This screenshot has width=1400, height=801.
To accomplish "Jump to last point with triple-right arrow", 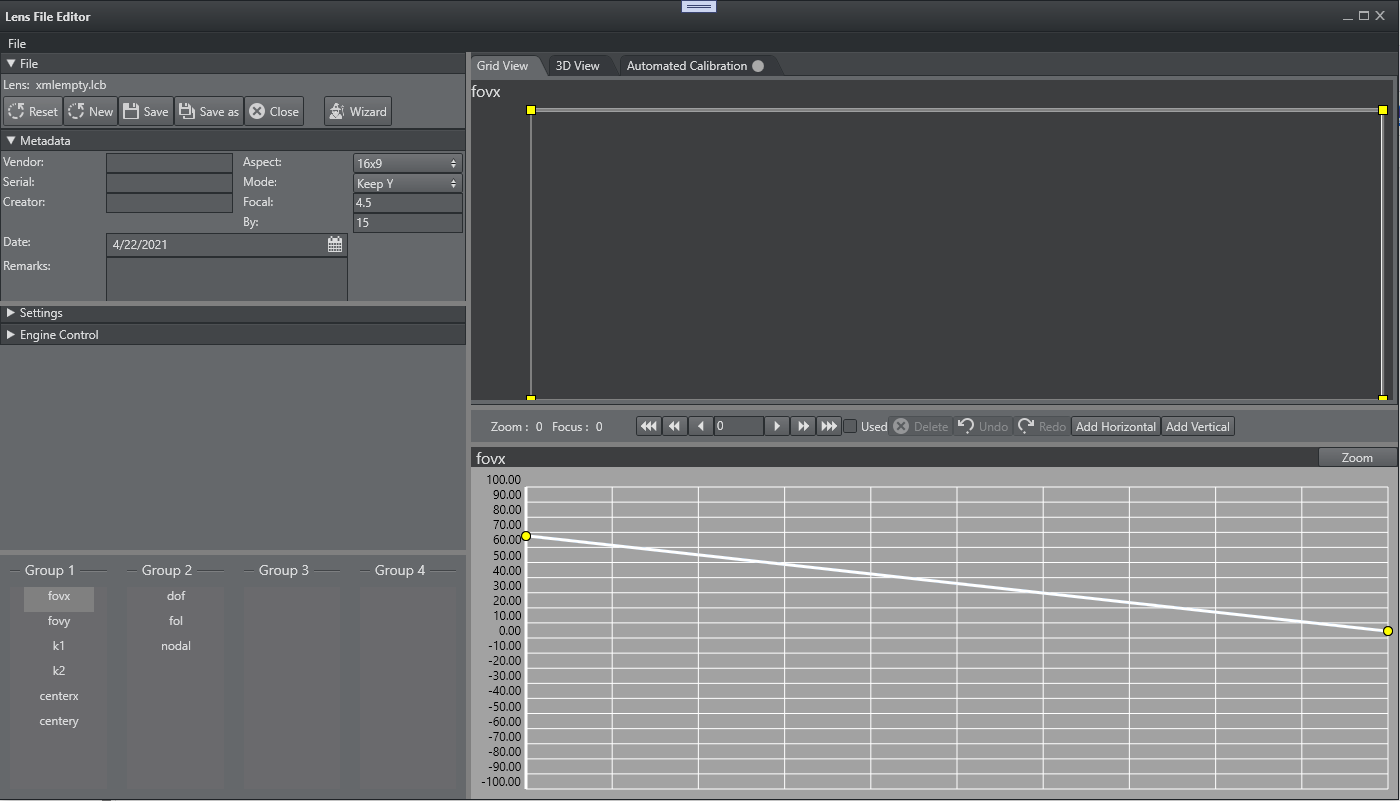I will (828, 426).
